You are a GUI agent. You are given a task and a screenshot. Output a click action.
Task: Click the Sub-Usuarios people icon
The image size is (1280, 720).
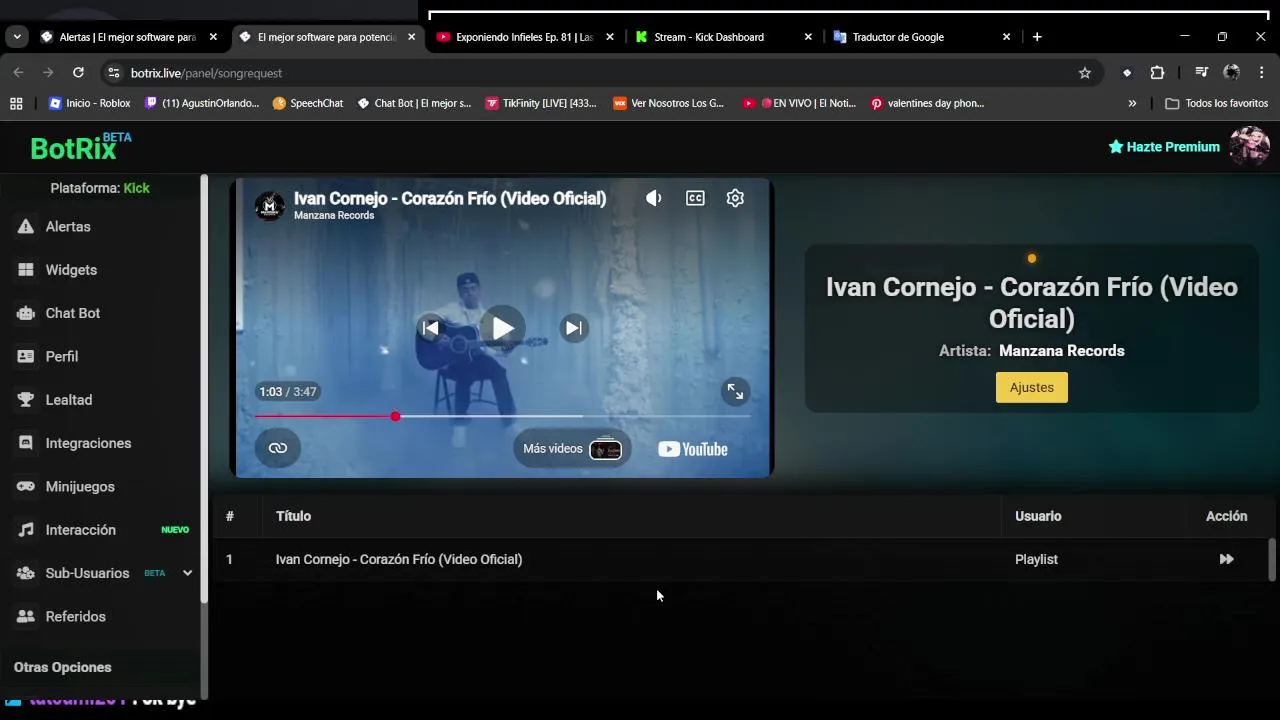point(26,573)
